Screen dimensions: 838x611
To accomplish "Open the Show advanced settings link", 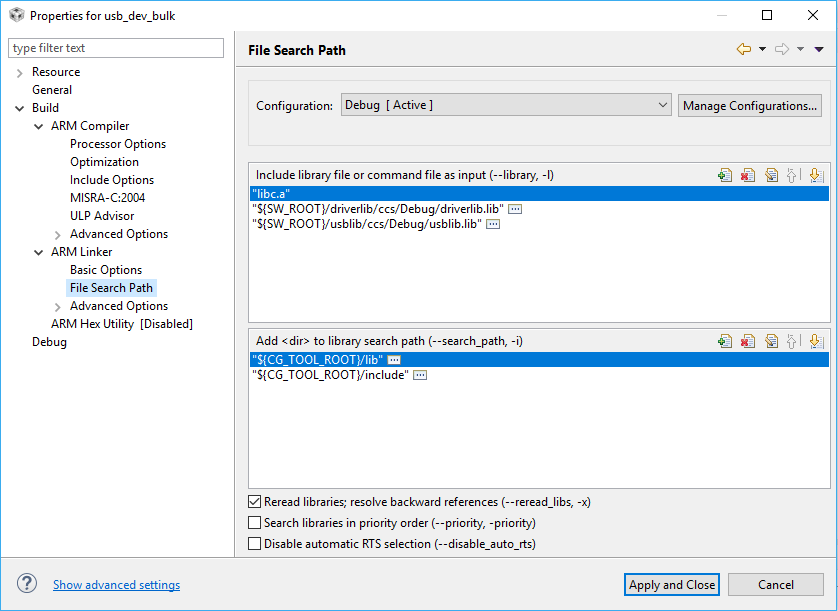I will click(x=116, y=585).
